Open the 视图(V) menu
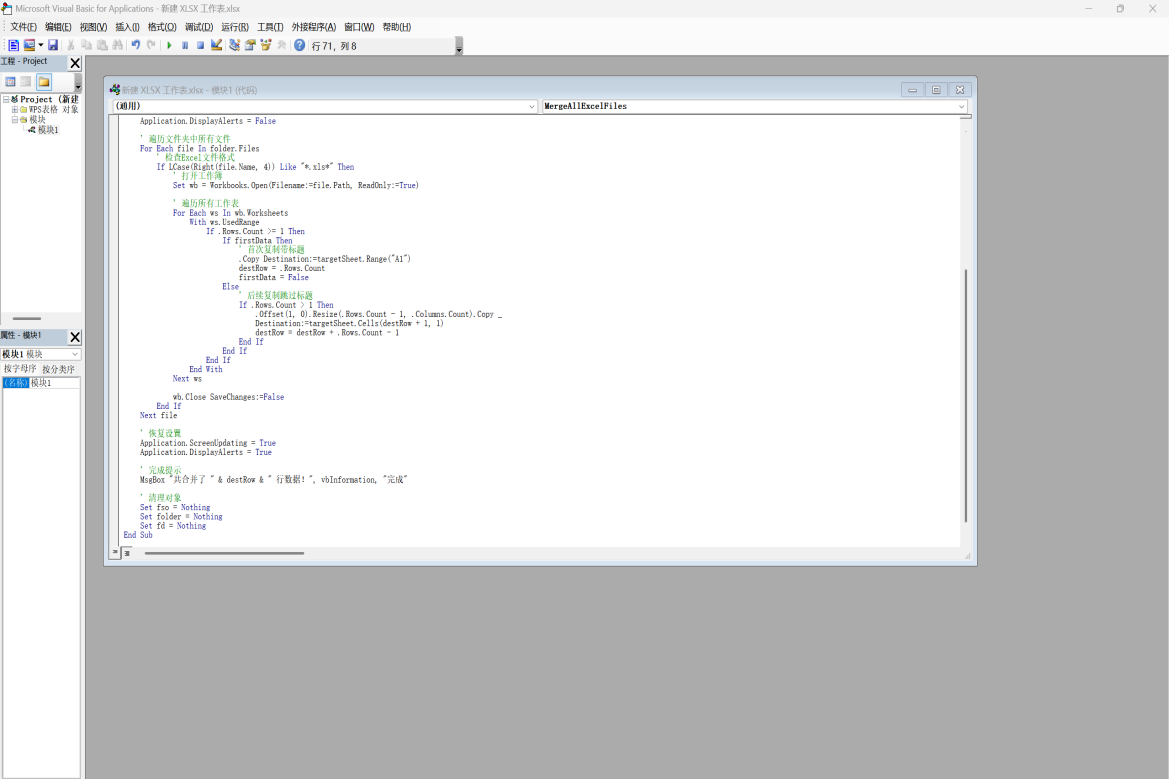Screen dimensions: 1169x779 click(x=93, y=27)
